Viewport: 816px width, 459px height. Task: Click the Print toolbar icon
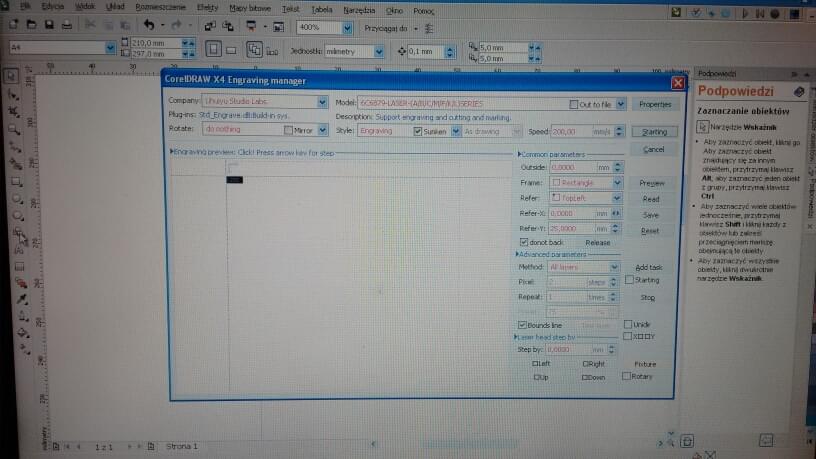click(67, 25)
